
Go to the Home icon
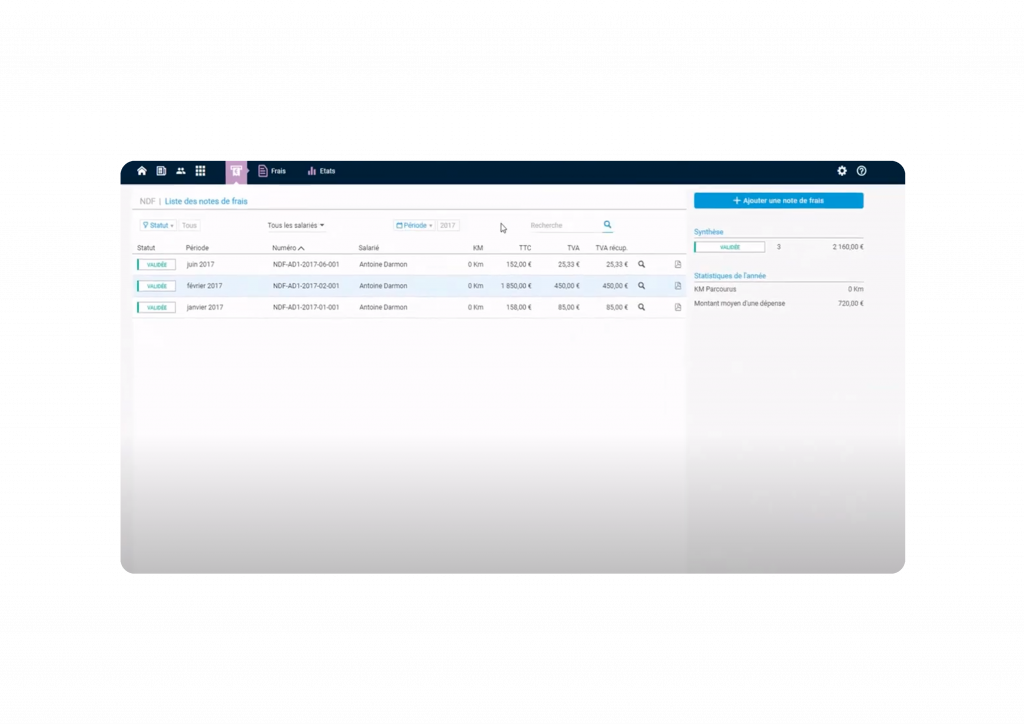142,171
